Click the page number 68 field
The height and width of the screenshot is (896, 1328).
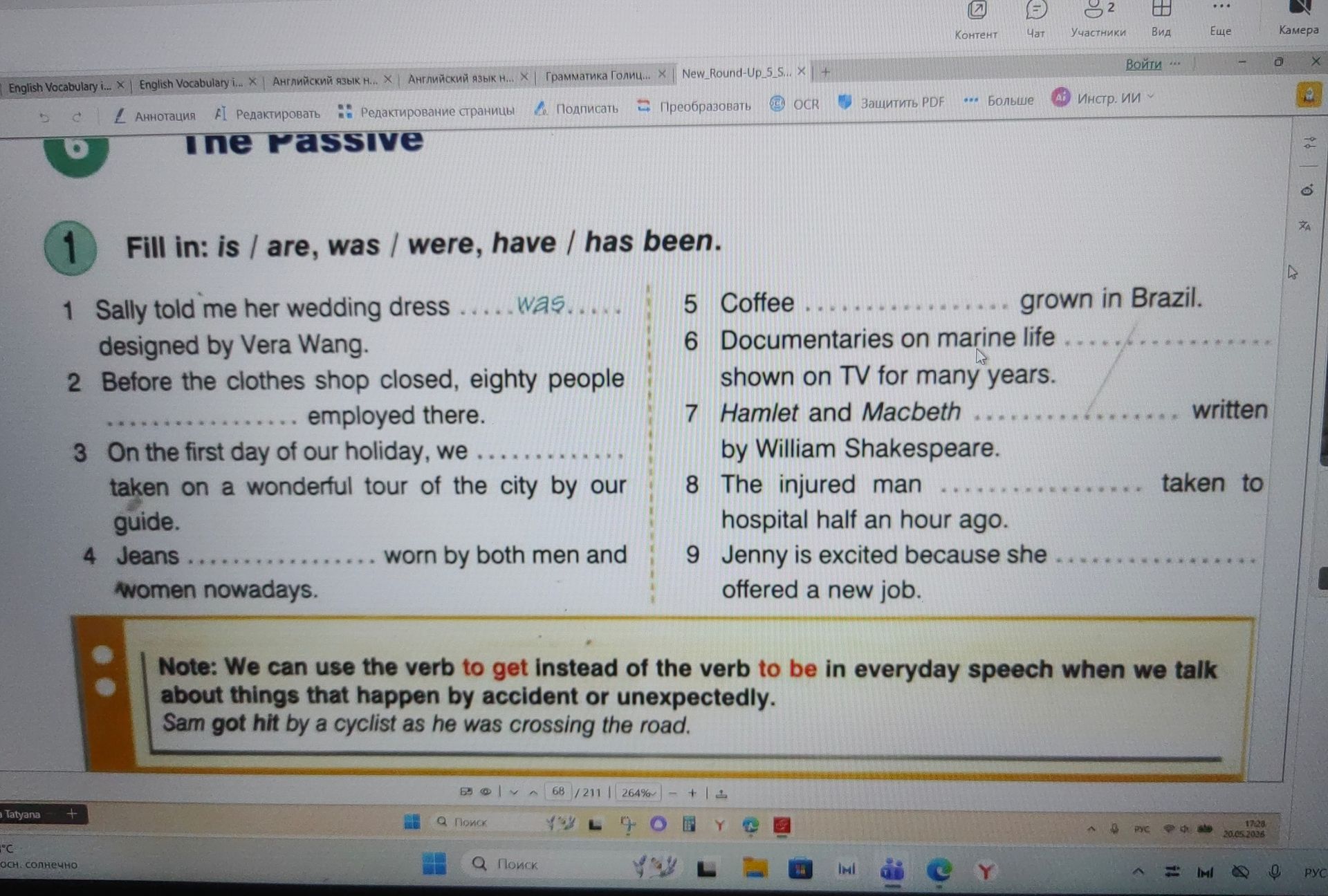point(558,792)
